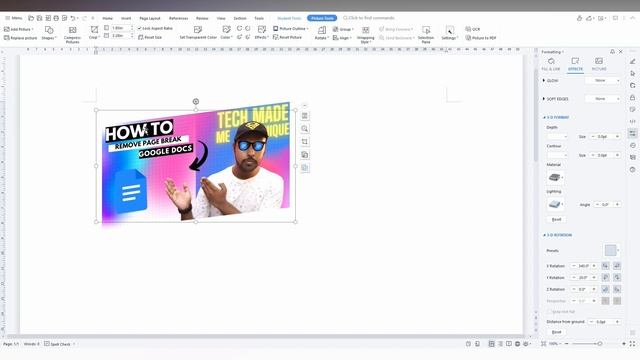Screen dimensions: 640x360
Task: Open the Group dropdown
Action: [343, 29]
